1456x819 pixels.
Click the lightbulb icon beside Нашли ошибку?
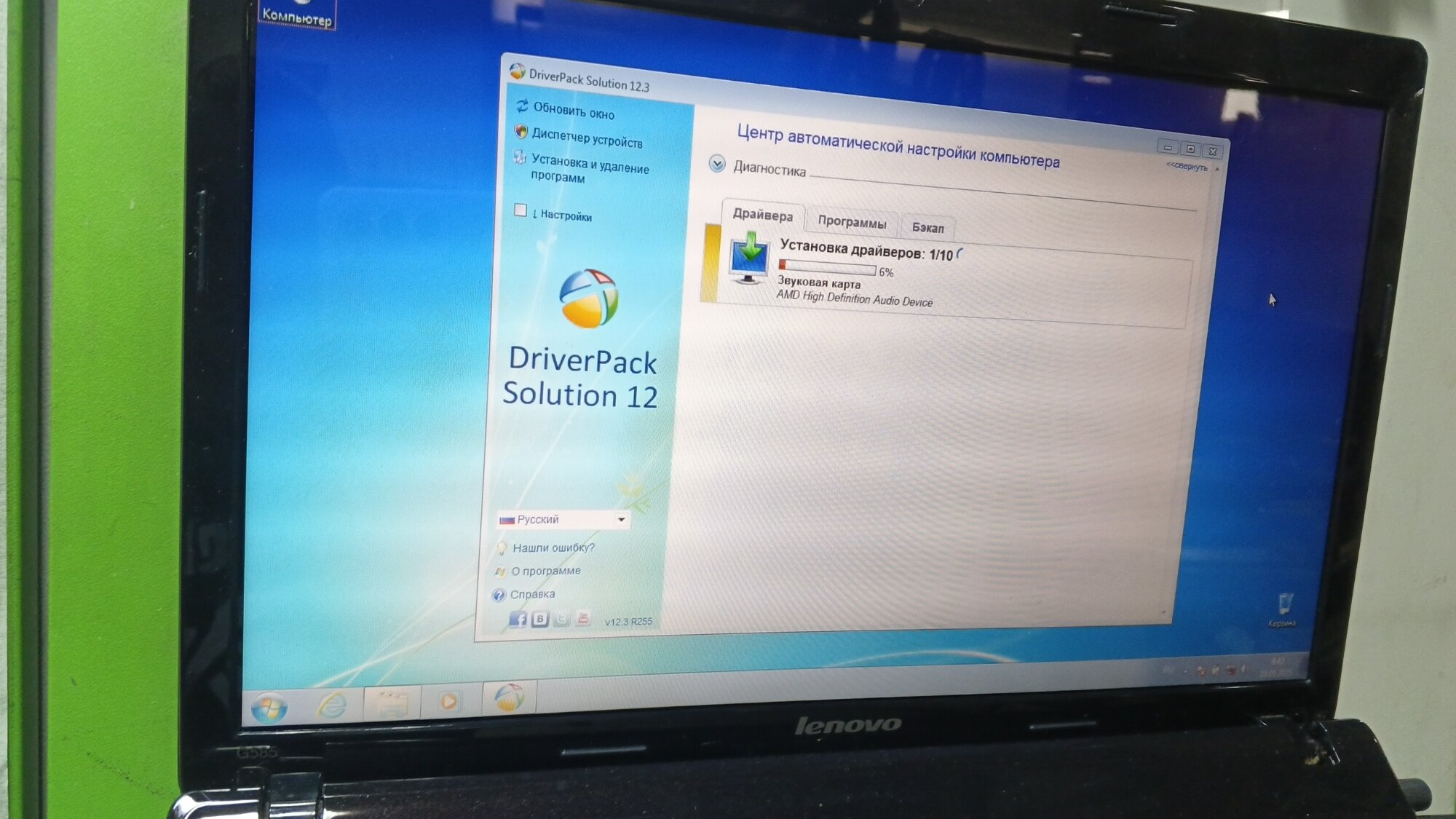502,547
